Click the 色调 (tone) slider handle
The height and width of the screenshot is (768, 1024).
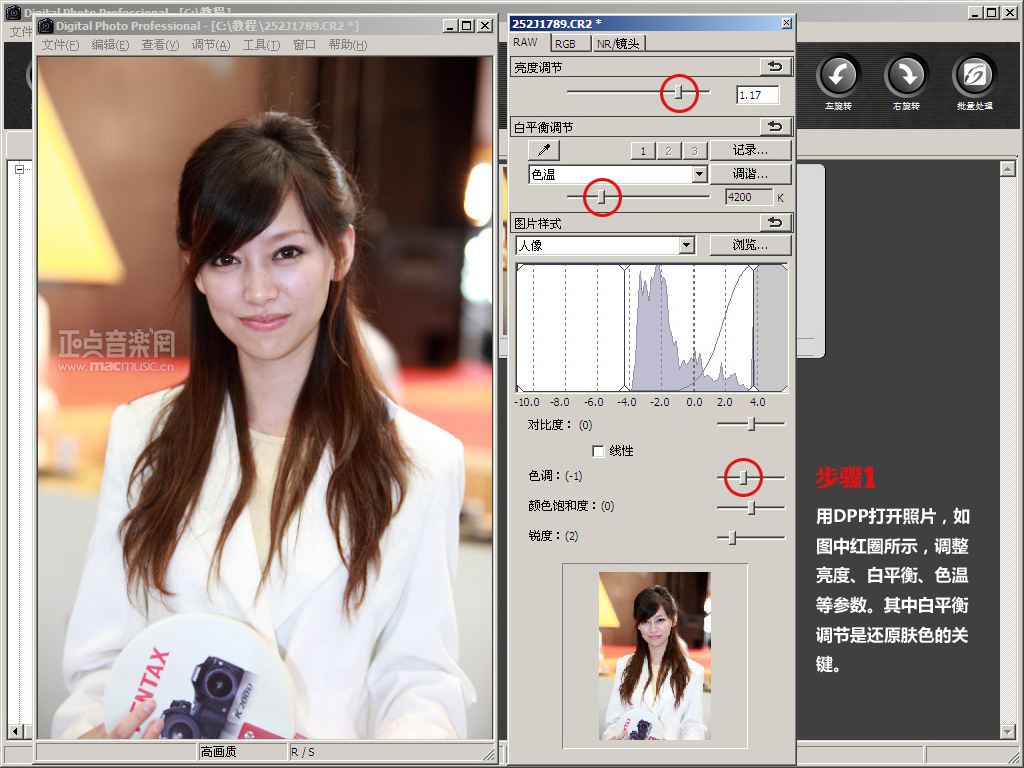(743, 479)
